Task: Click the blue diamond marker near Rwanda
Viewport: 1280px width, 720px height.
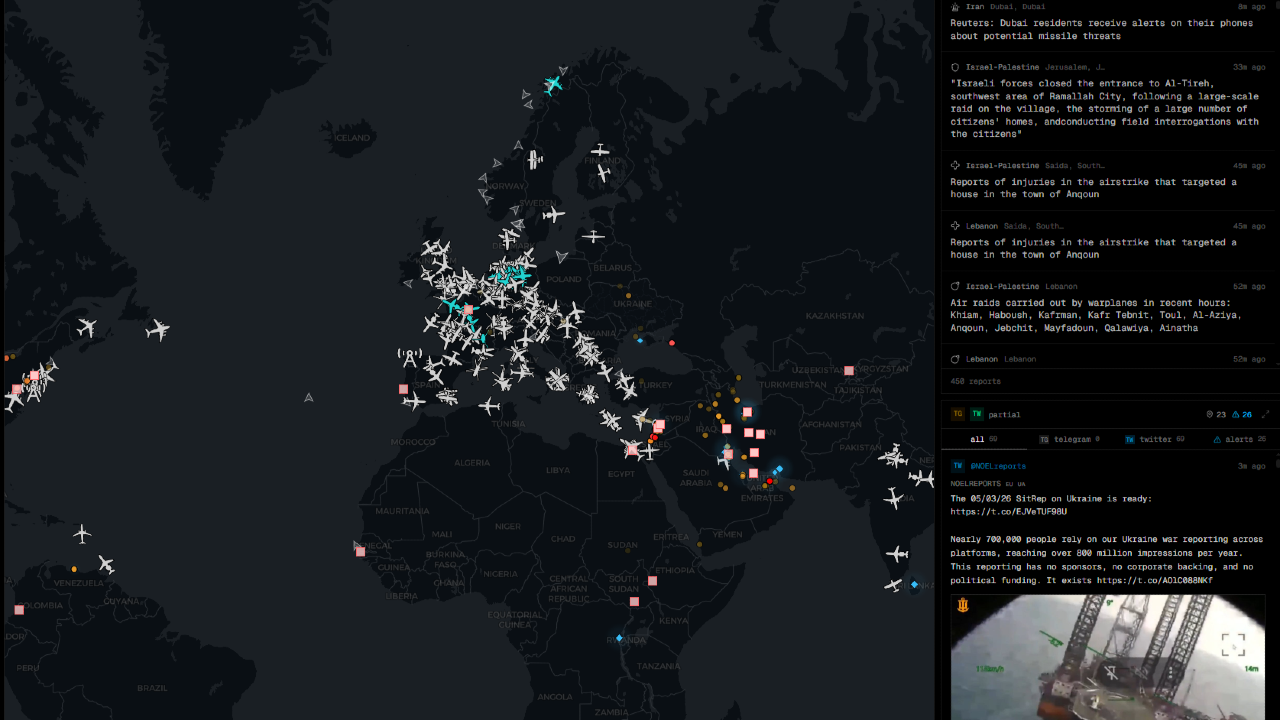Action: 619,638
